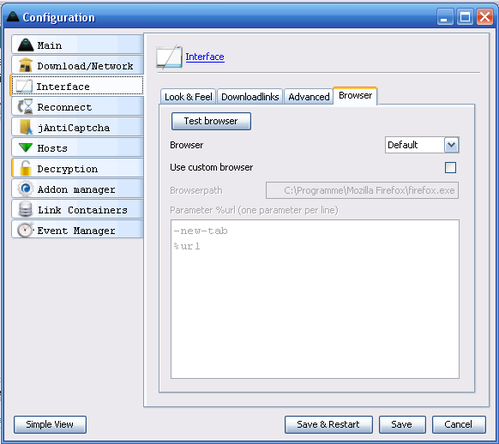Click the green Hosts arrow icon
Viewport: 499px width, 444px height.
(x=25, y=147)
